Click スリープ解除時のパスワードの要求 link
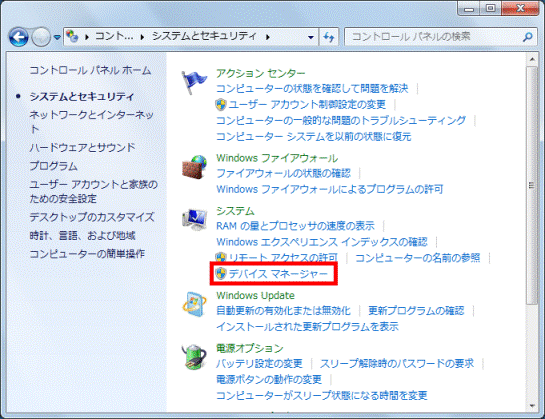The width and height of the screenshot is (545, 419). point(397,363)
